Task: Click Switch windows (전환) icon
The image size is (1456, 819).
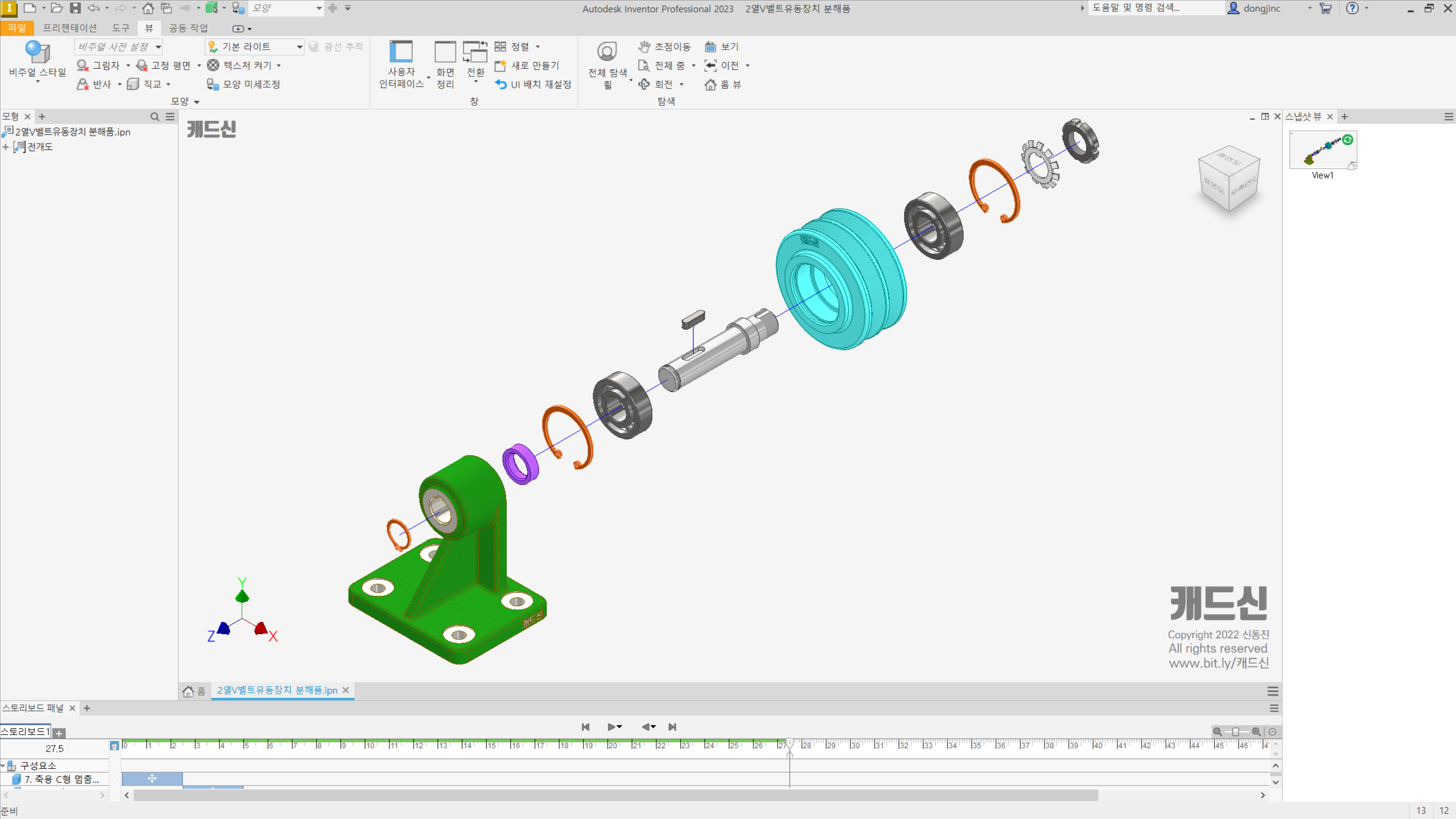Action: [475, 52]
